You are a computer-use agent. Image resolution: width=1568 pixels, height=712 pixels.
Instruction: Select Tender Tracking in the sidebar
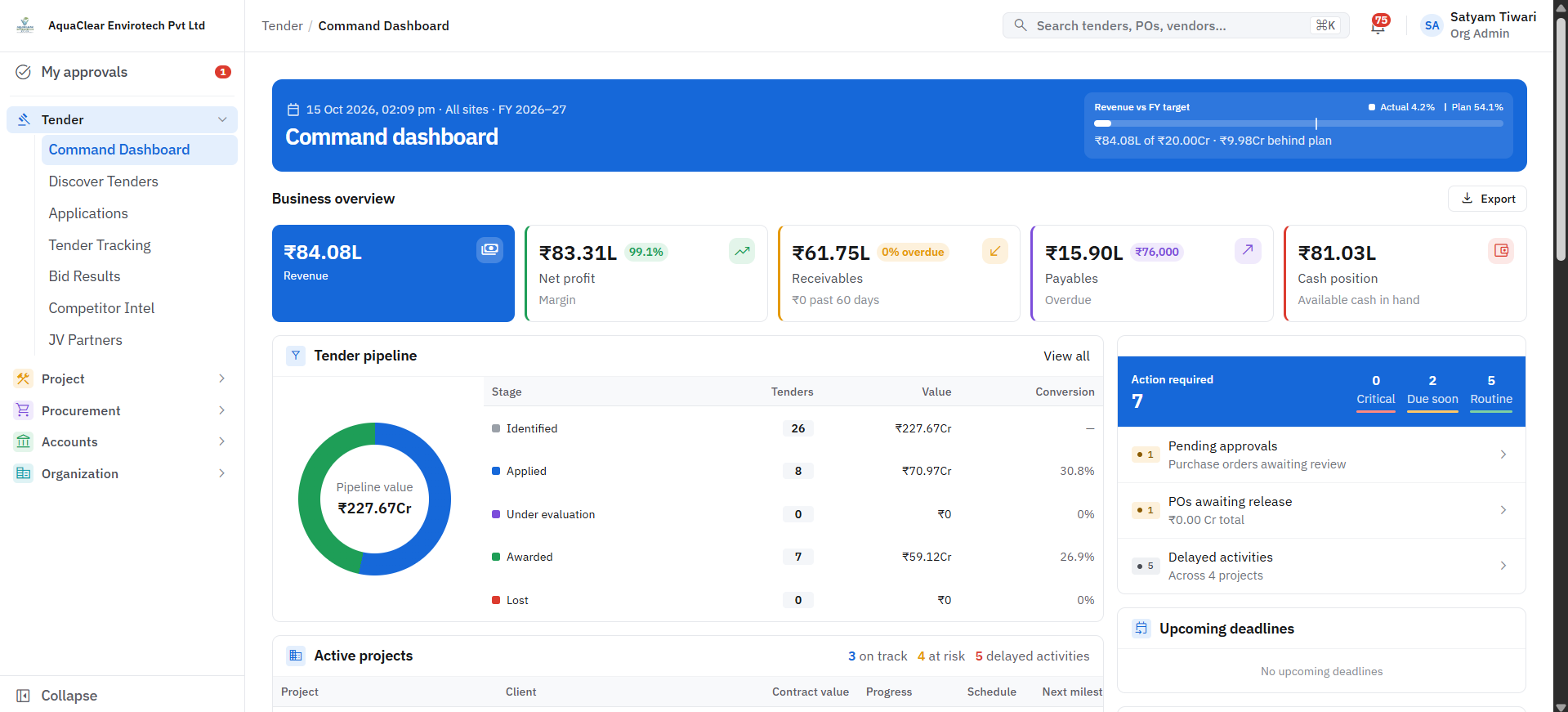140,245
